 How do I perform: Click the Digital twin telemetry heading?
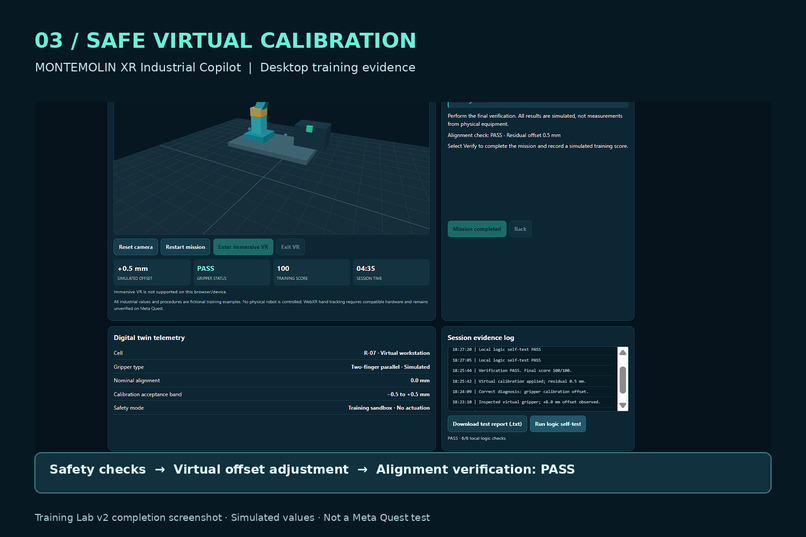pos(149,338)
